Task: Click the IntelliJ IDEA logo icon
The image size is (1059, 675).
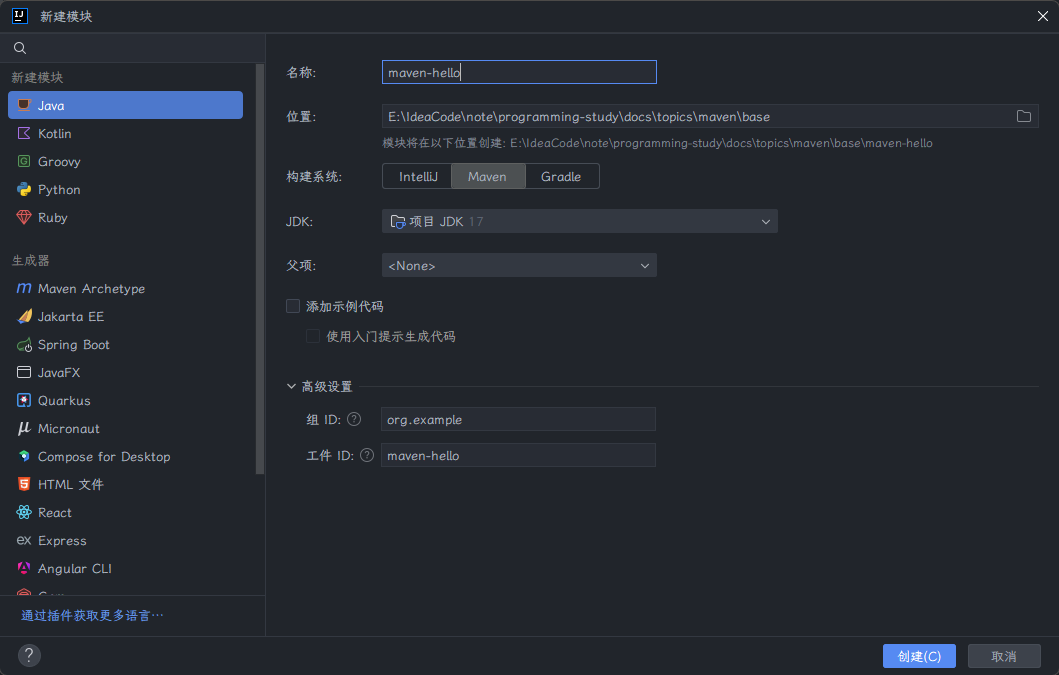Action: pyautogui.click(x=20, y=16)
